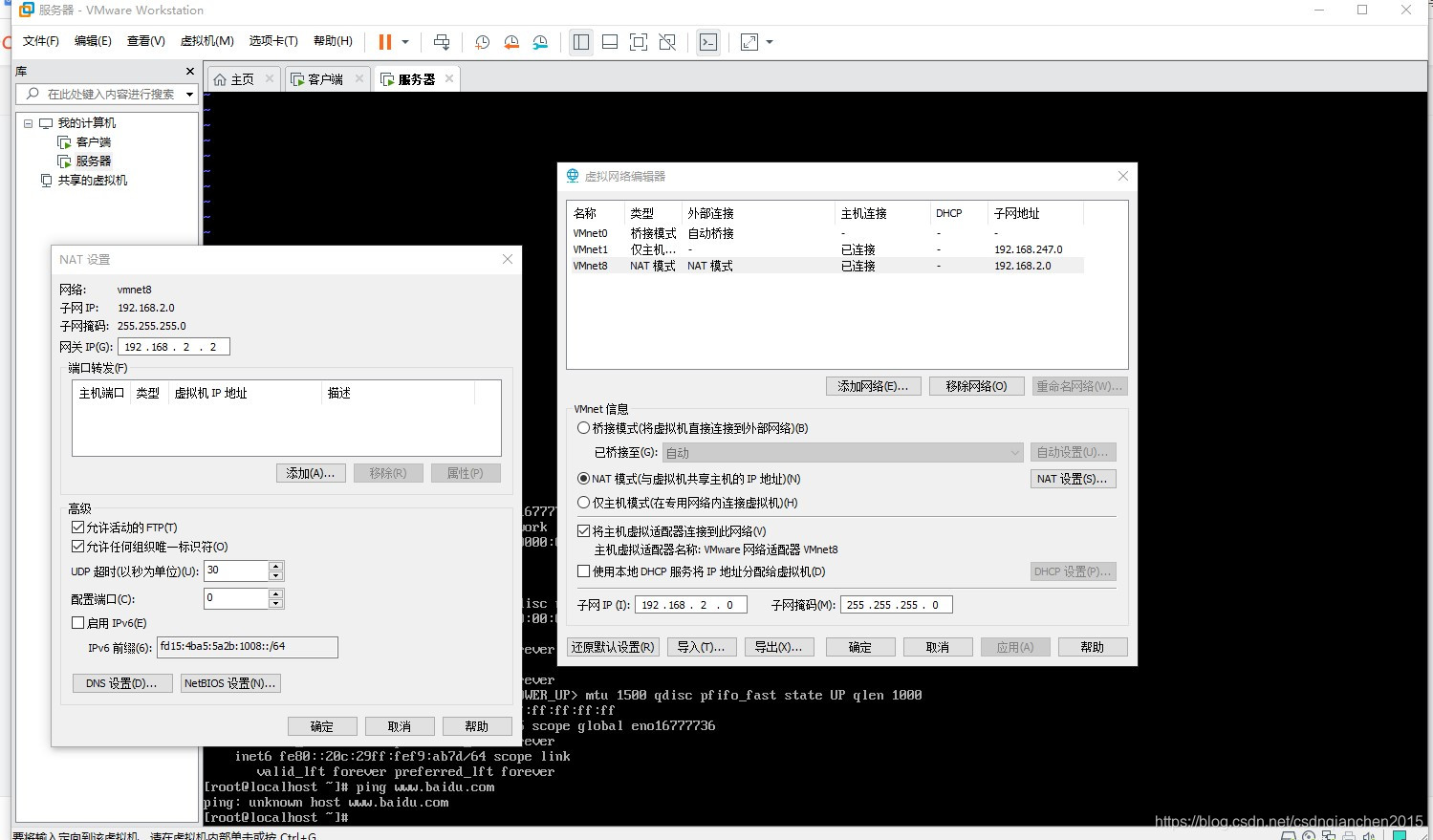Select the VMnet1 row in the network list
The width and height of the screenshot is (1433, 840).
827,249
